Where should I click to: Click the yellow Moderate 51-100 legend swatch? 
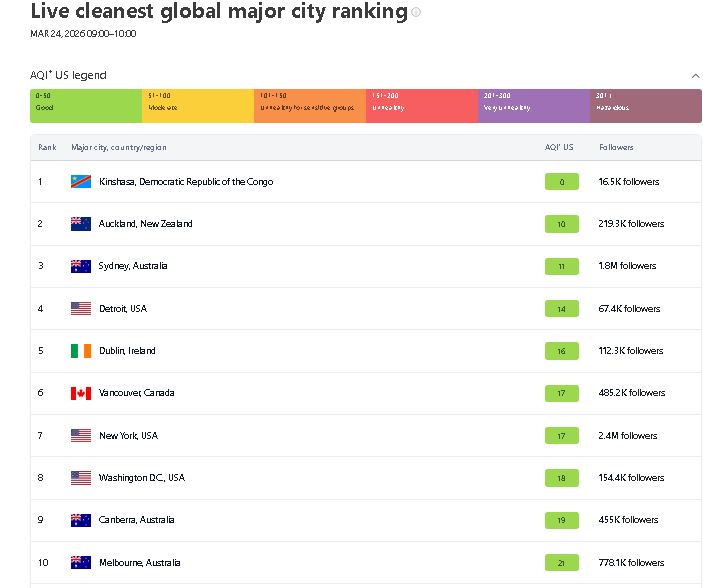click(198, 106)
